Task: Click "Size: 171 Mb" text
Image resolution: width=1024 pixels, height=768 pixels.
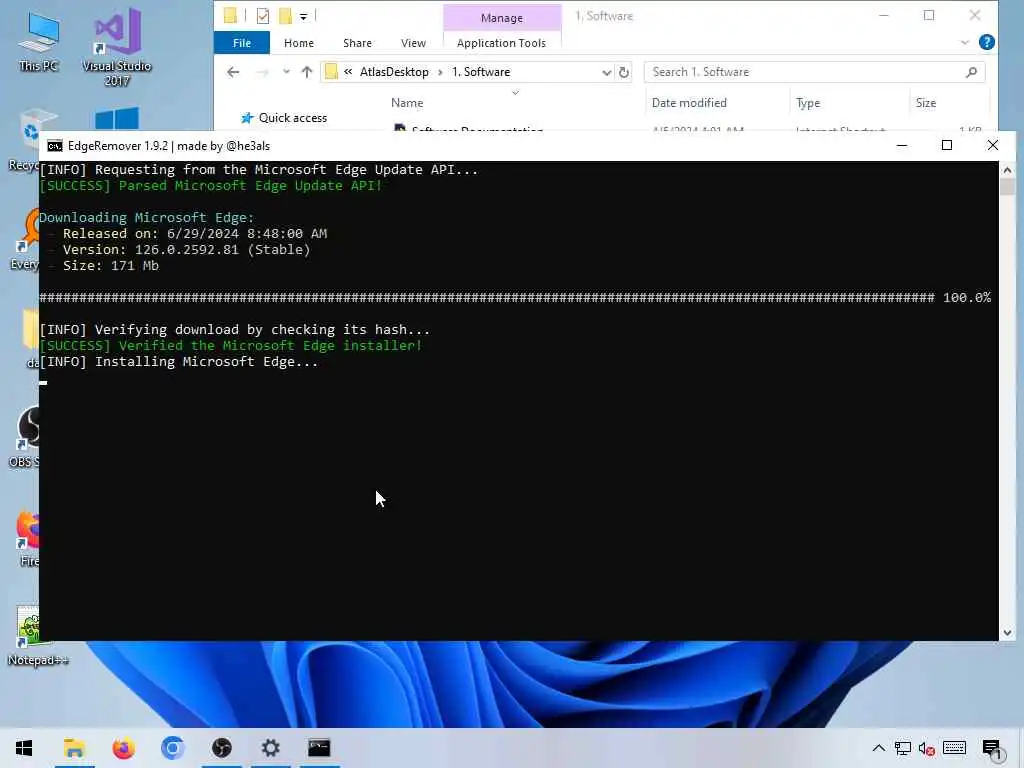Action: pyautogui.click(x=110, y=266)
